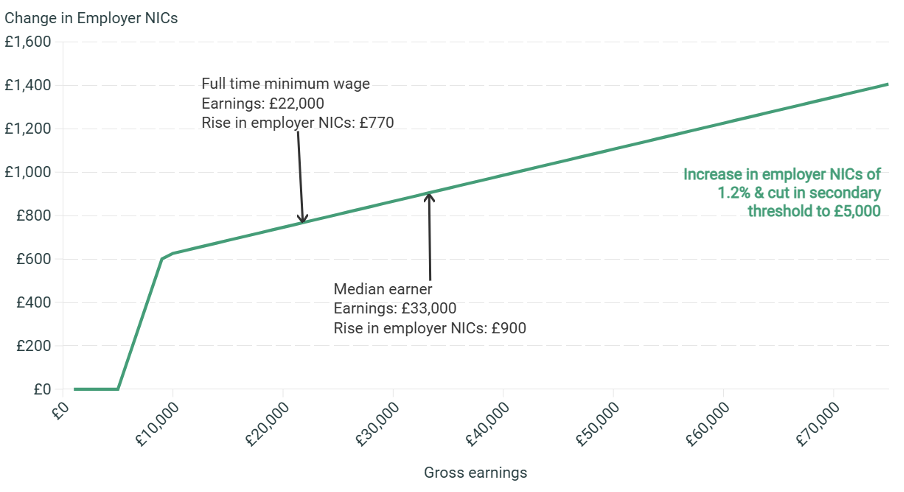Screen dimensions: 904x492
Task: Click the flat zero segment of the green line
Action: (96, 389)
